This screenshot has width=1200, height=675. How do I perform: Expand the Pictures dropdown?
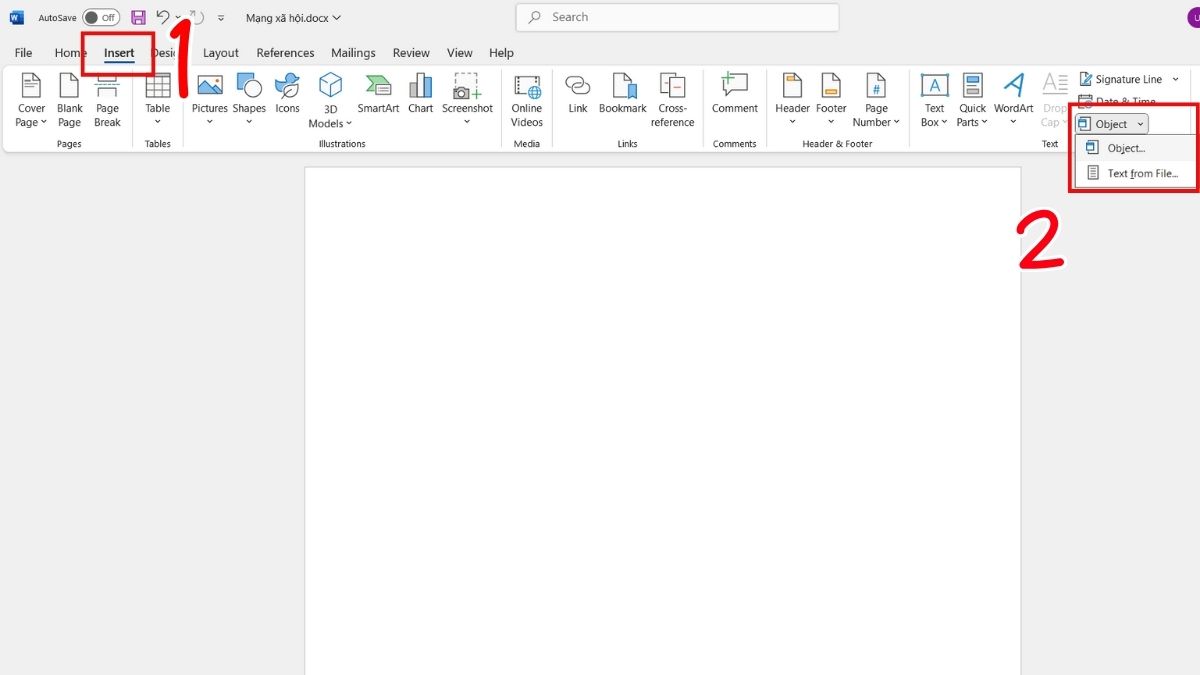click(210, 122)
